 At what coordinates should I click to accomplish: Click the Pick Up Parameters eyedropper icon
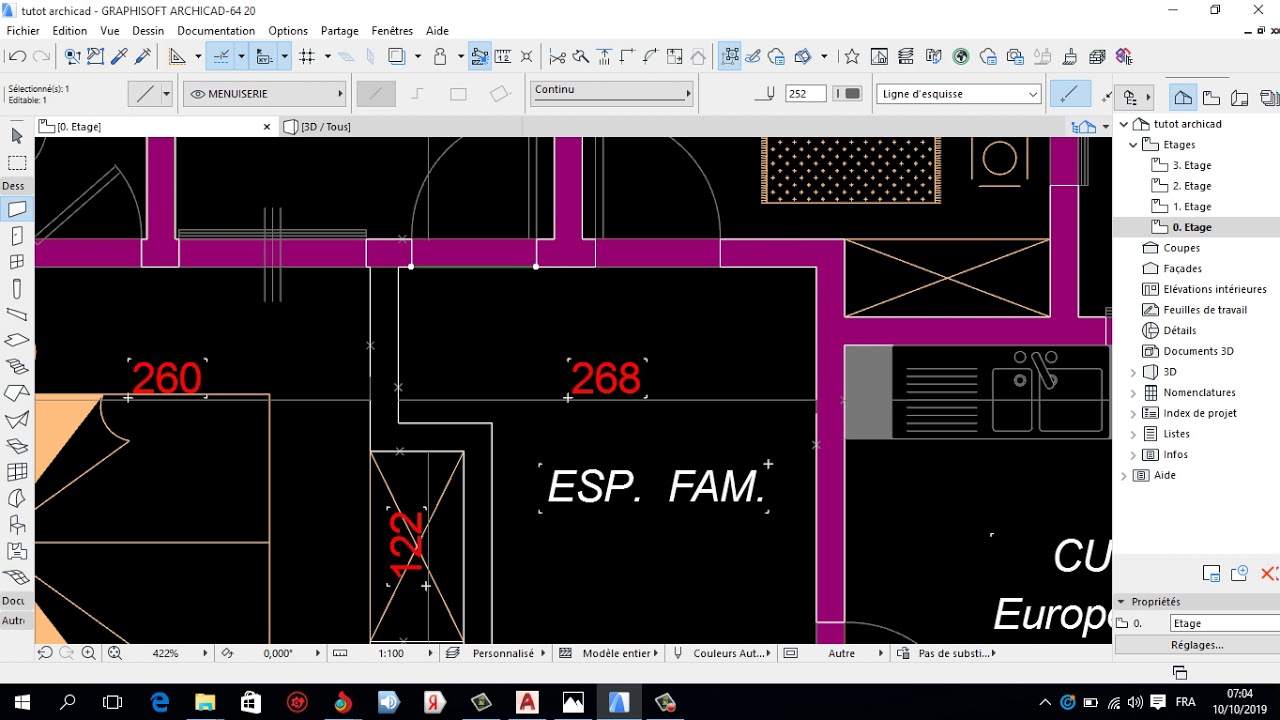[119, 57]
